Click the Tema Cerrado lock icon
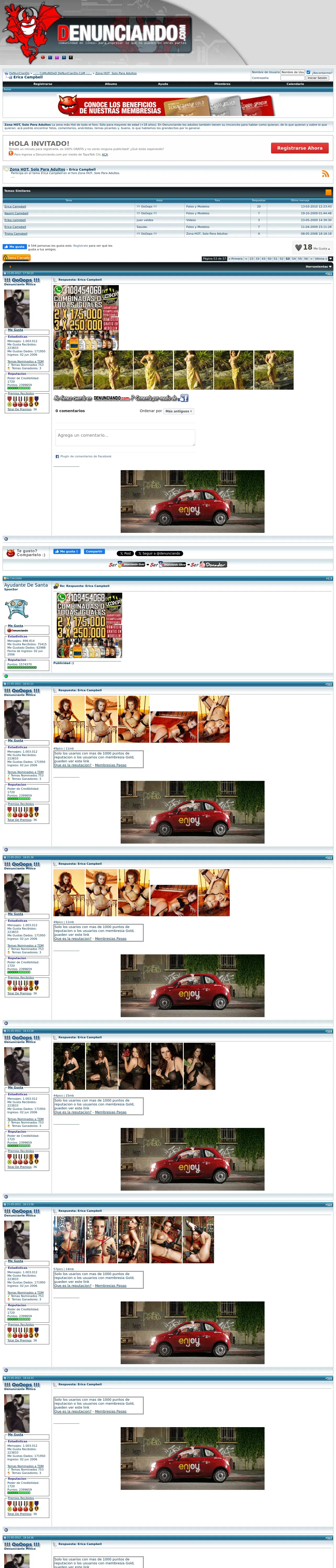Viewport: 336px width, 1568px height. 16,257
